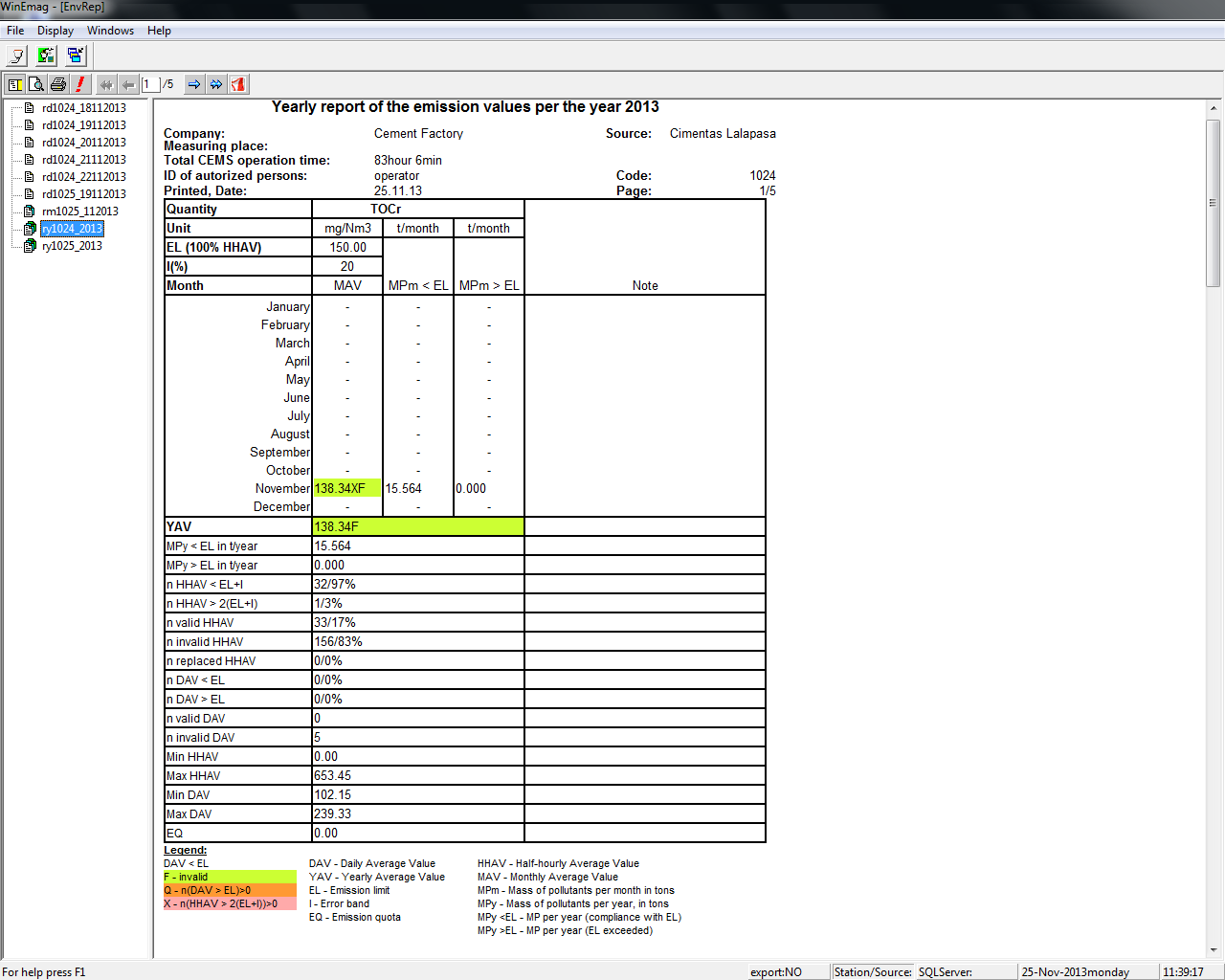Go to first page double-arrow icon
Screen dimensions: 1225x980
coord(106,84)
